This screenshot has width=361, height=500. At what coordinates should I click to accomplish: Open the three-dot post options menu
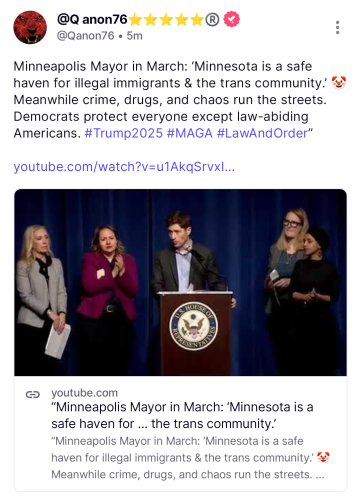click(x=337, y=27)
